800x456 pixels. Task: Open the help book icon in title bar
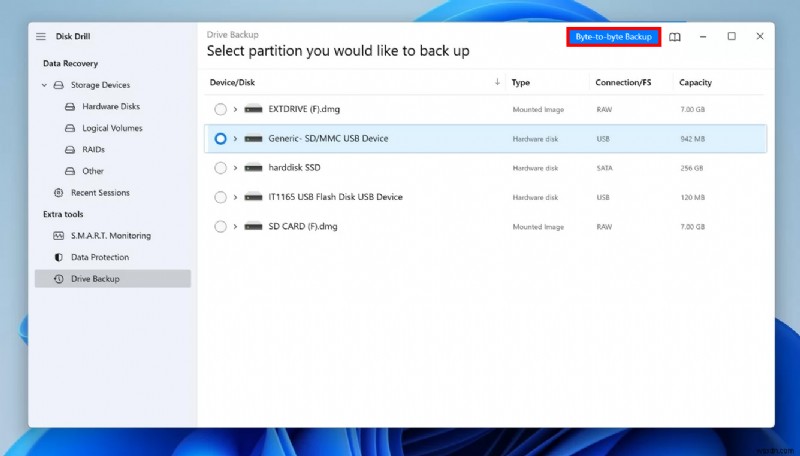coord(674,37)
